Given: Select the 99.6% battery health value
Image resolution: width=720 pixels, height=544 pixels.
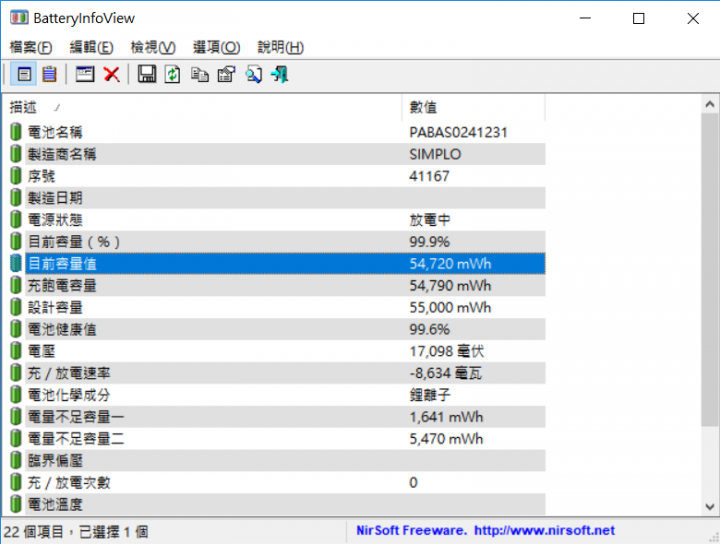Looking at the screenshot, I should (x=430, y=330).
